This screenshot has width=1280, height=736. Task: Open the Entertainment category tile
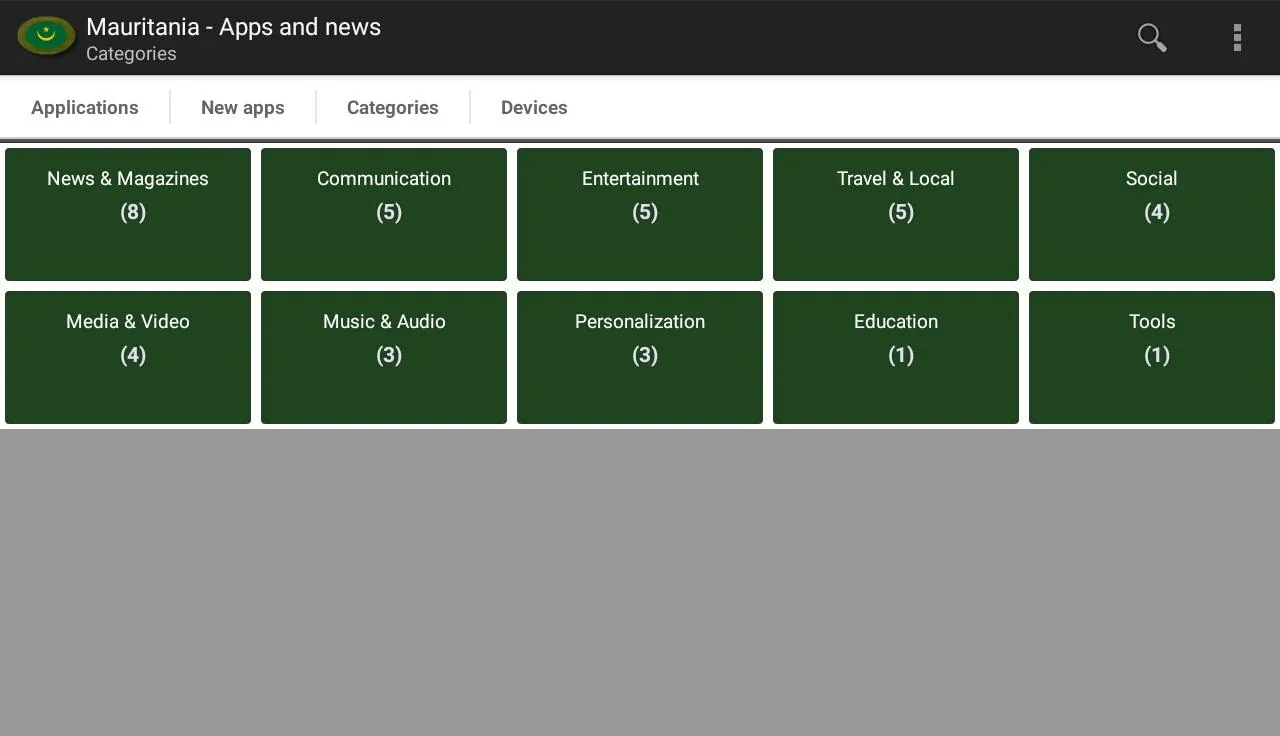tap(640, 214)
